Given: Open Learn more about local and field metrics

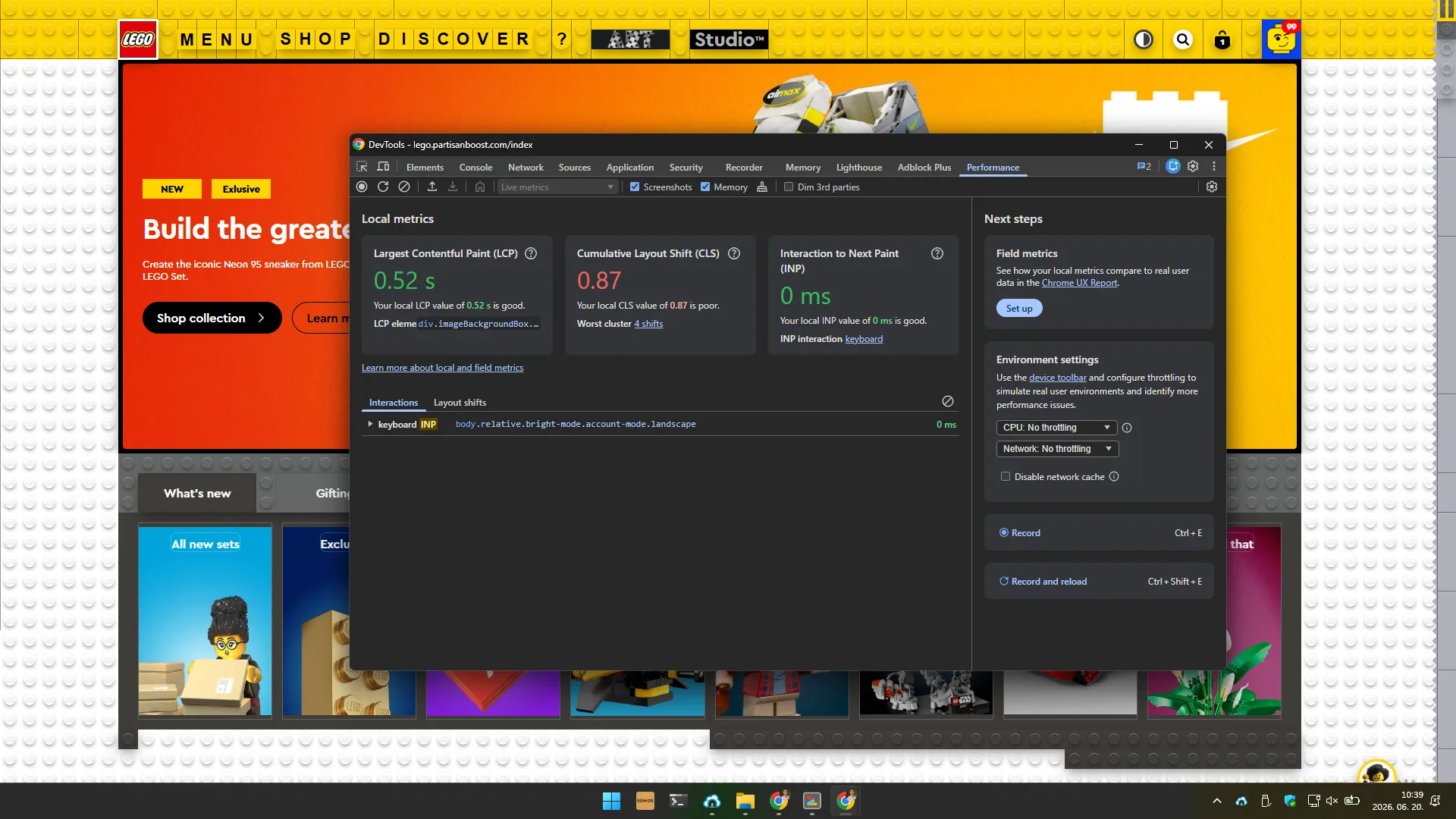Looking at the screenshot, I should (442, 368).
